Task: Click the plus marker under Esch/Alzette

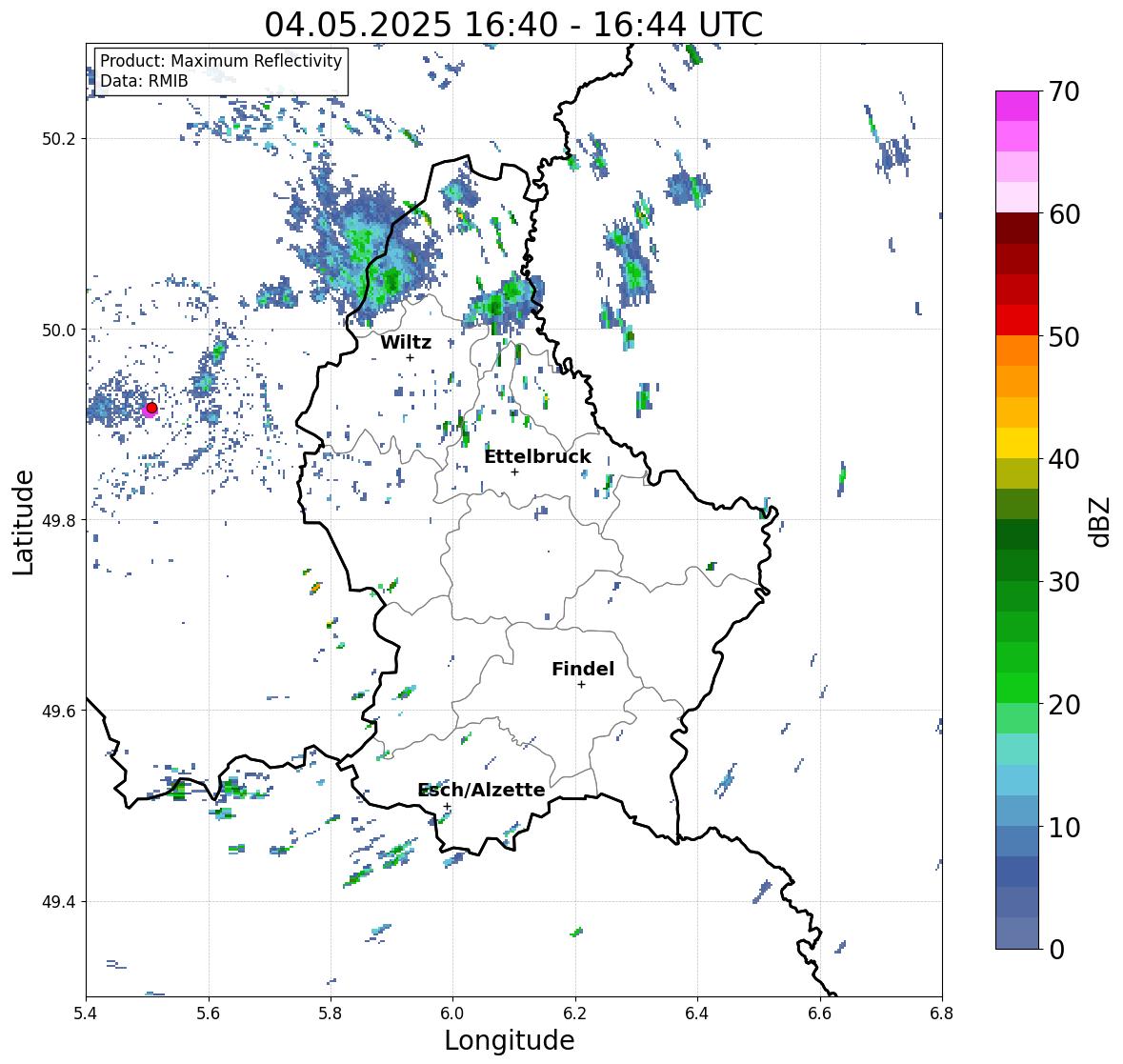Action: pyautogui.click(x=447, y=806)
